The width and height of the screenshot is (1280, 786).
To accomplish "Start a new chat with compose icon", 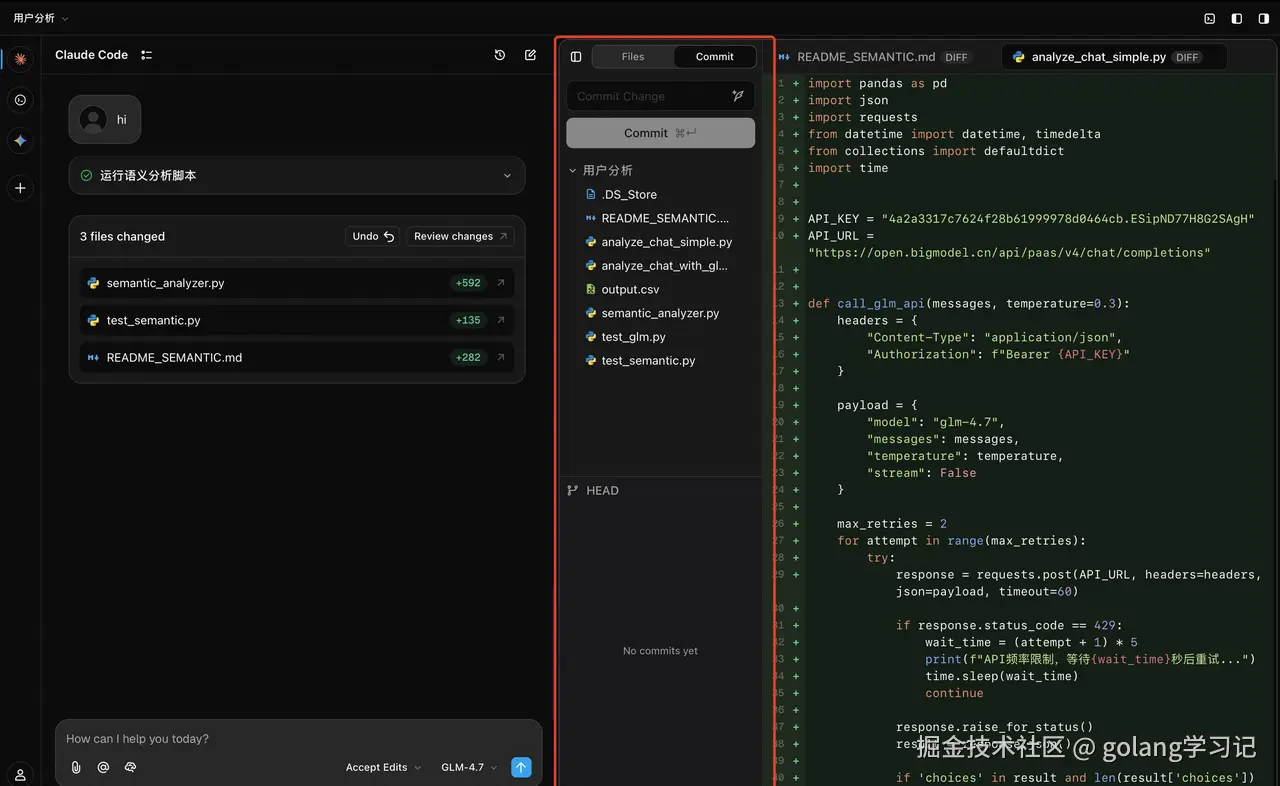I will point(530,55).
